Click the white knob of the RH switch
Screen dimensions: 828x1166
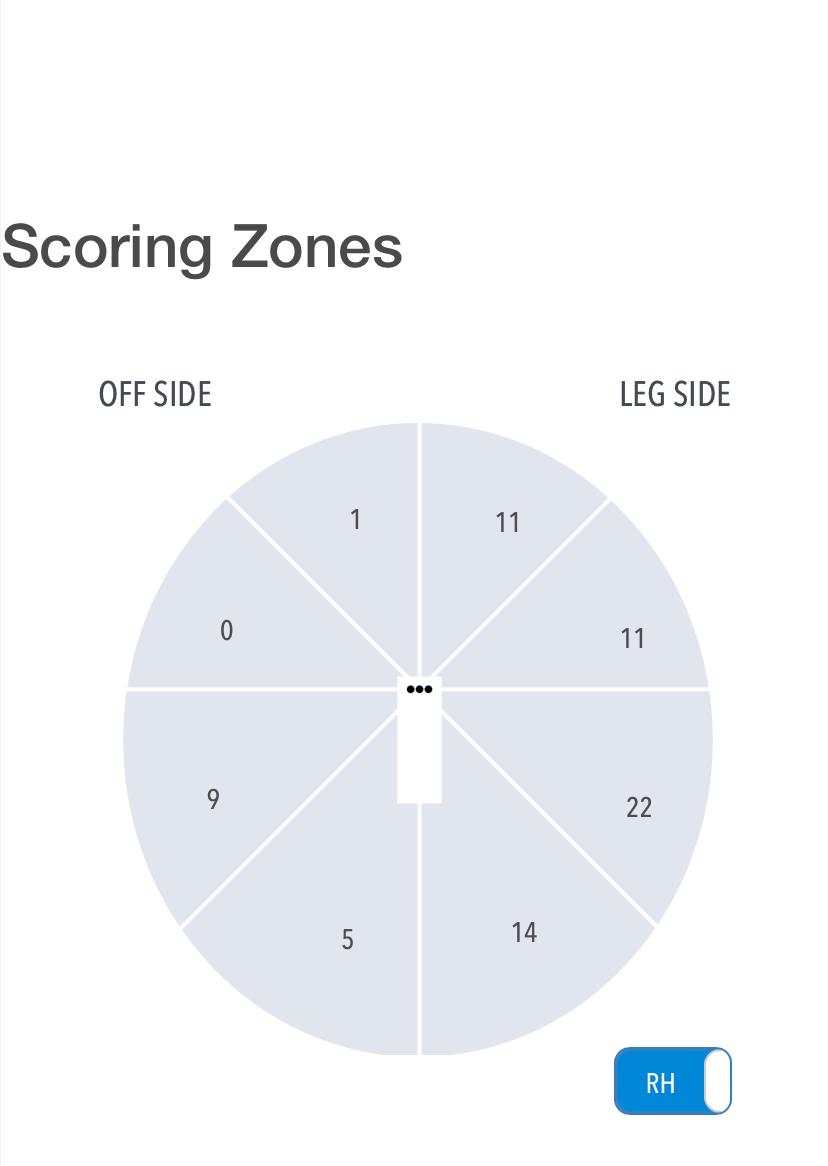click(717, 1081)
